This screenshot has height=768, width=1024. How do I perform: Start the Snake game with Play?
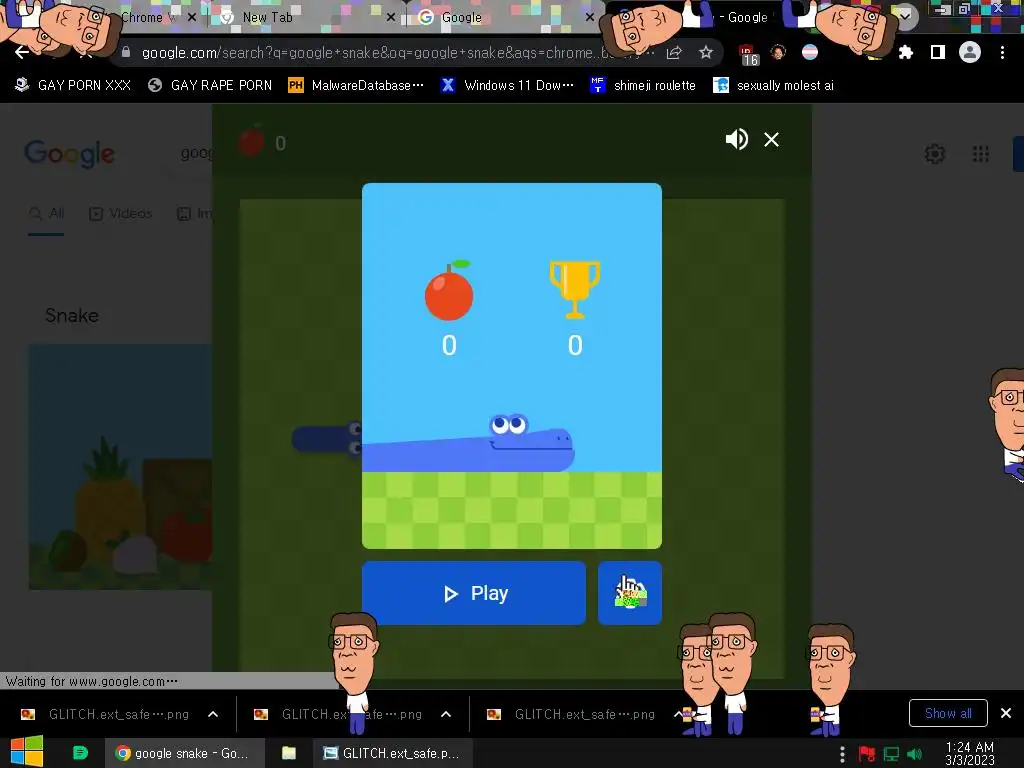(473, 593)
